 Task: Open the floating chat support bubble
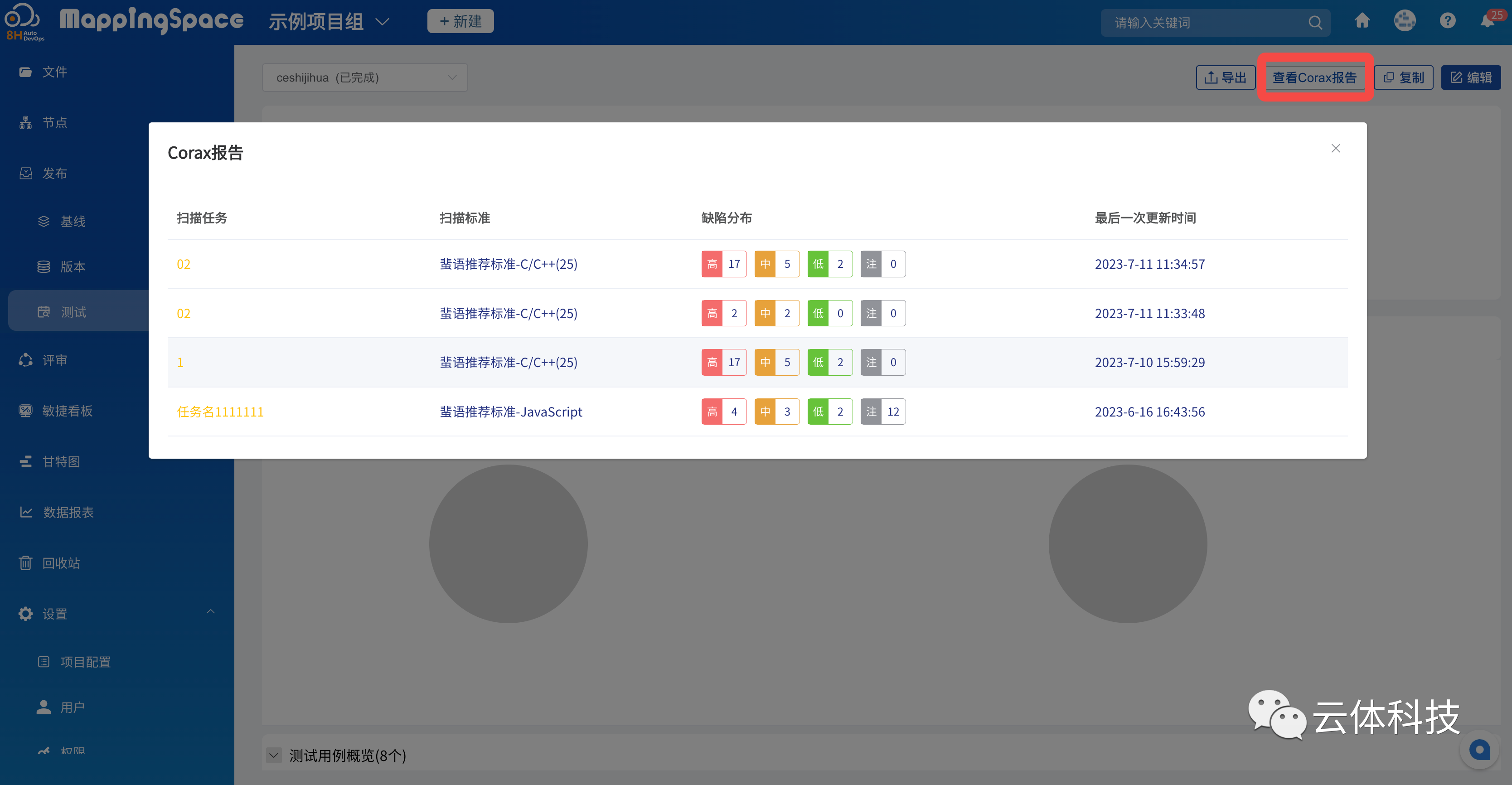tap(1480, 750)
